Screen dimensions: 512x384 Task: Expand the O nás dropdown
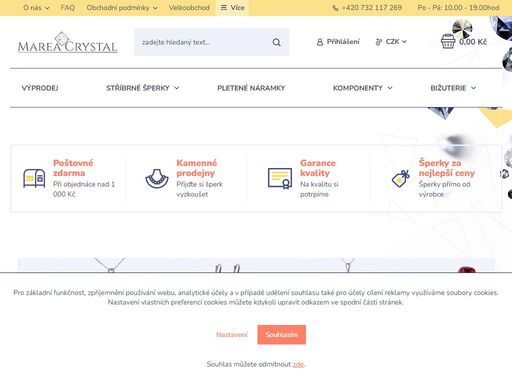click(36, 8)
